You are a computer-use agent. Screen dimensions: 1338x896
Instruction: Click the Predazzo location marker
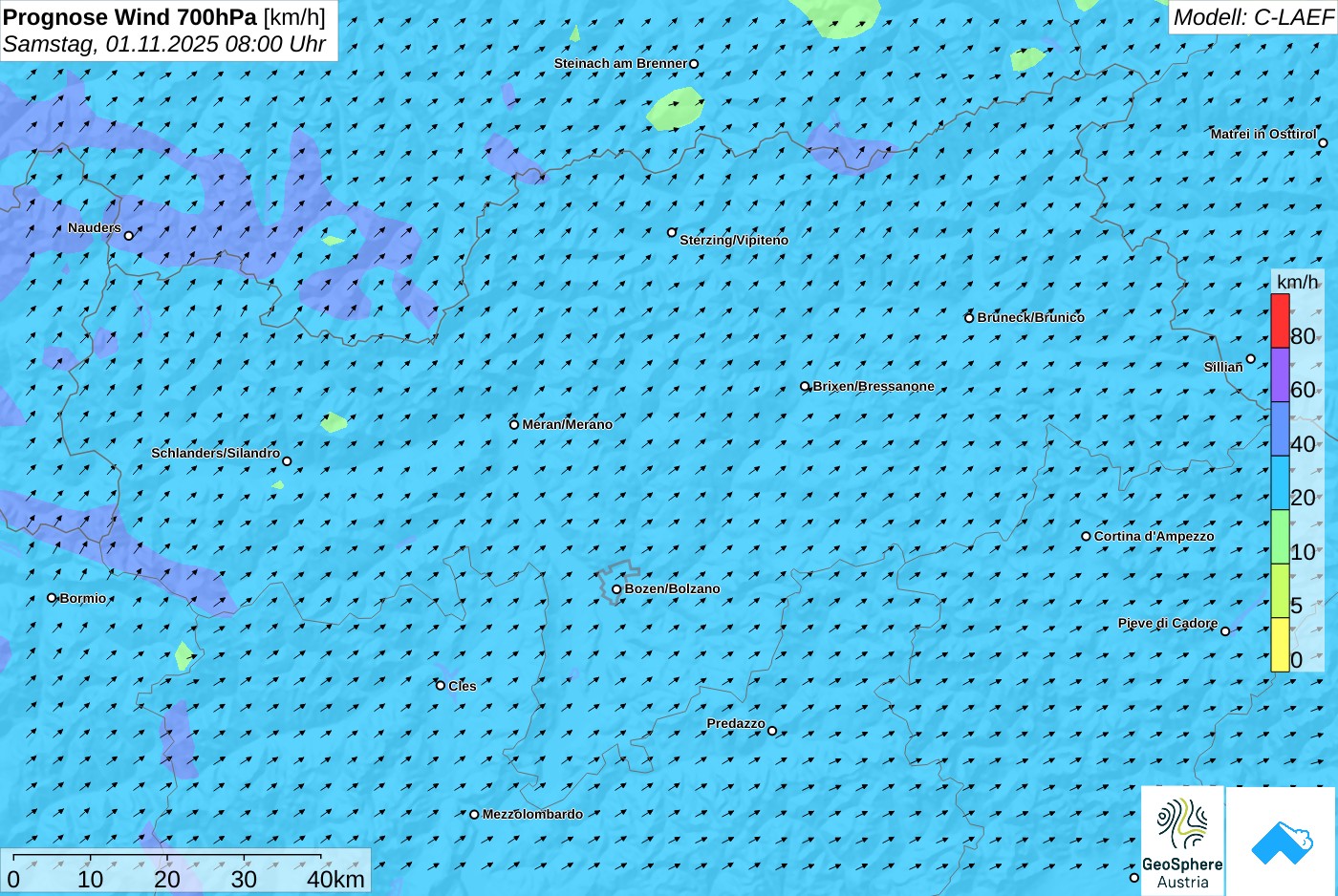(772, 732)
